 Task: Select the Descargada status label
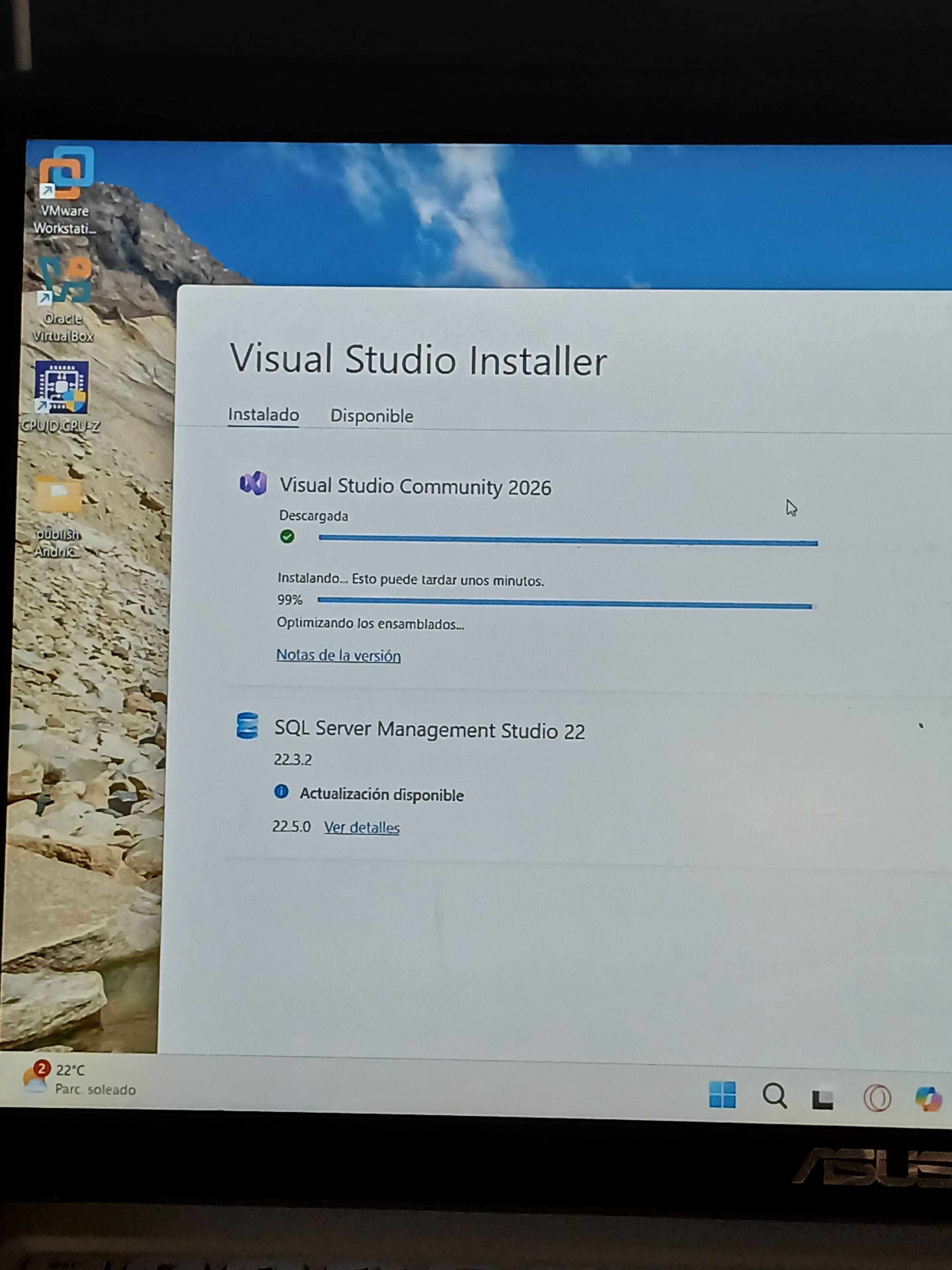pos(313,515)
